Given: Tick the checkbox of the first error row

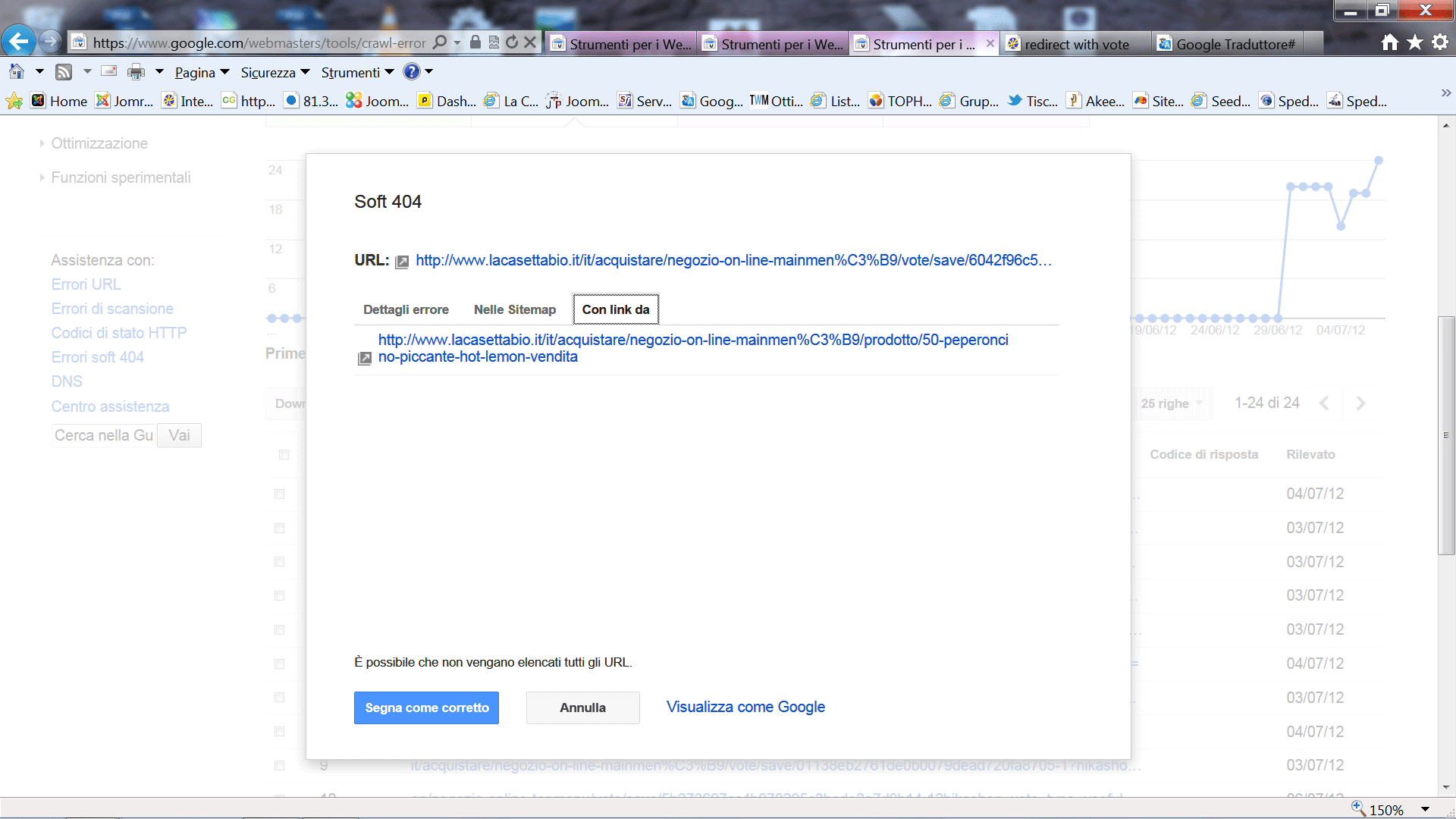Looking at the screenshot, I should coord(280,494).
